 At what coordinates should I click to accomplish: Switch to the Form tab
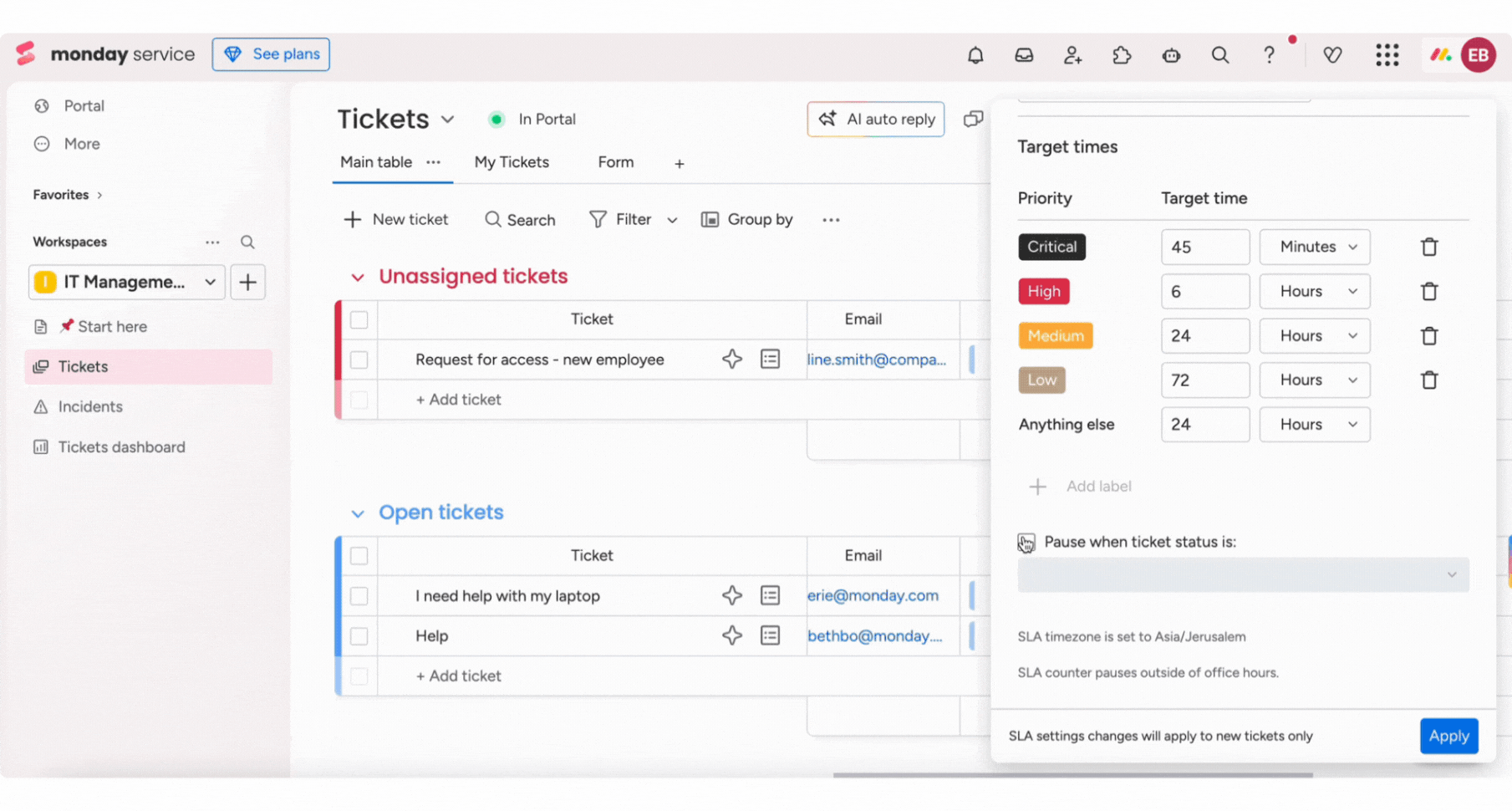tap(616, 162)
